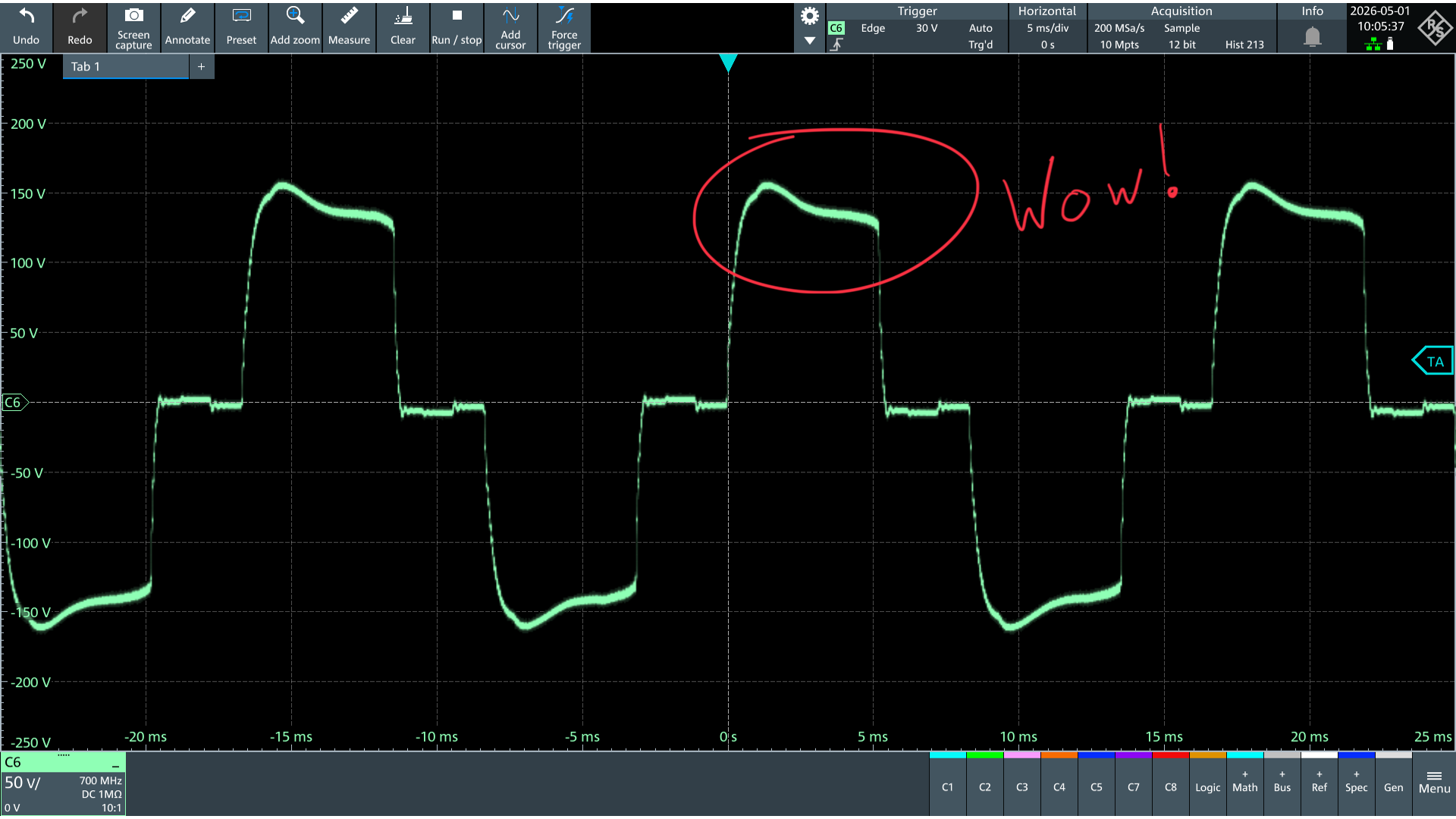Open the Gen waveform generator
This screenshot has width=1456, height=819.
pyautogui.click(x=1394, y=784)
